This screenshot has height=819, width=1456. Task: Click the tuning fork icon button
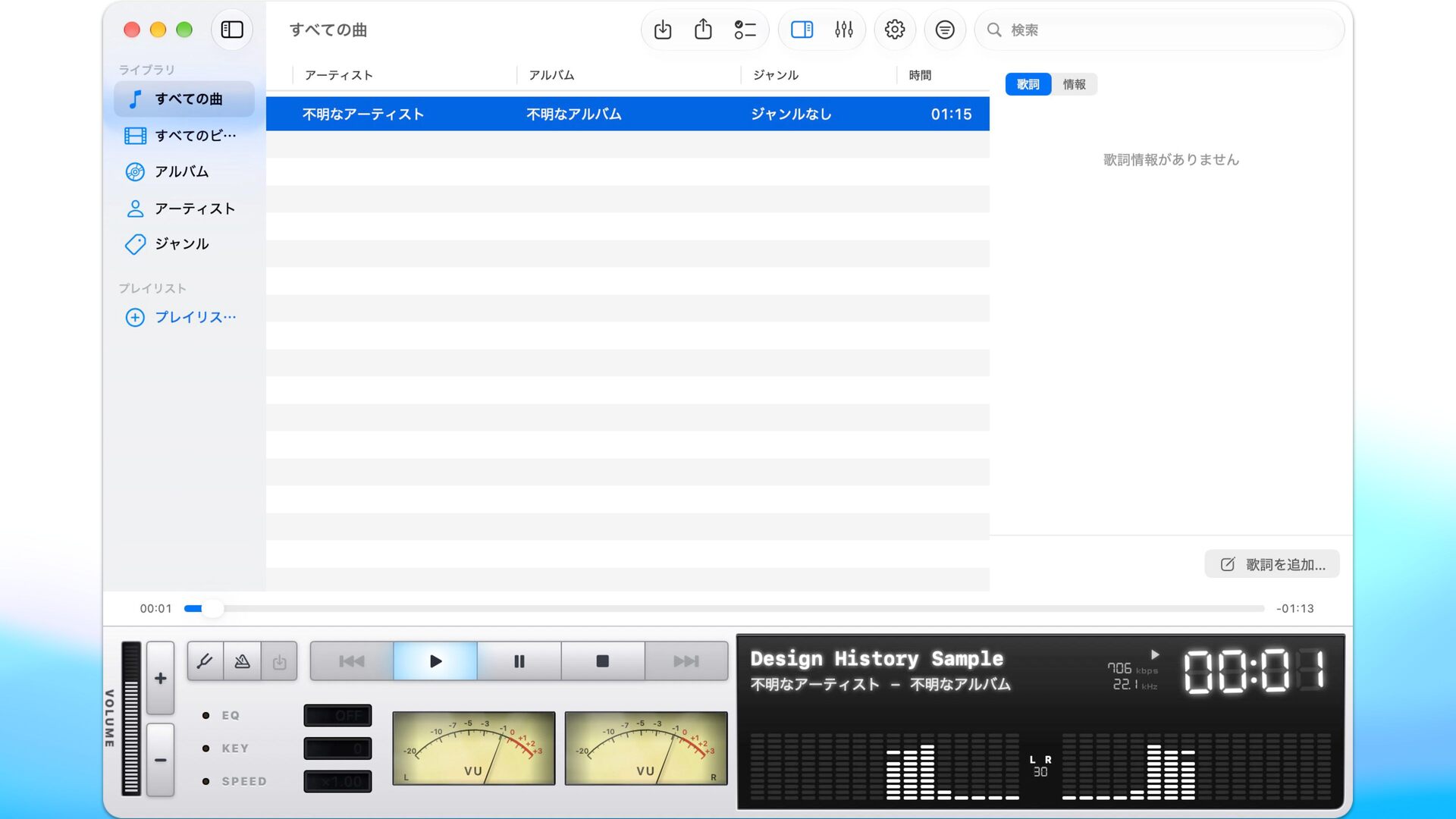pos(205,661)
